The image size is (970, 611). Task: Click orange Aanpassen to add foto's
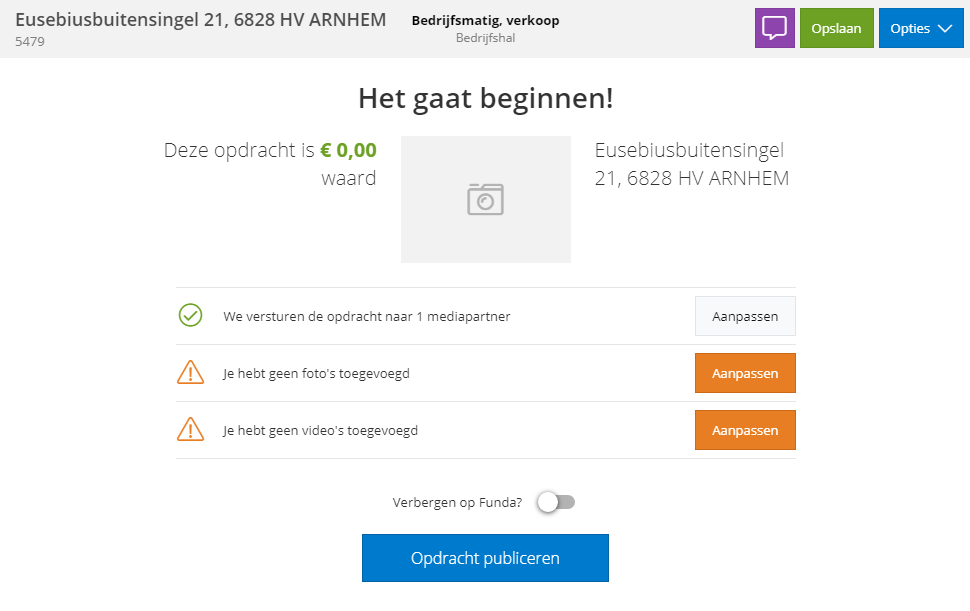(x=745, y=373)
